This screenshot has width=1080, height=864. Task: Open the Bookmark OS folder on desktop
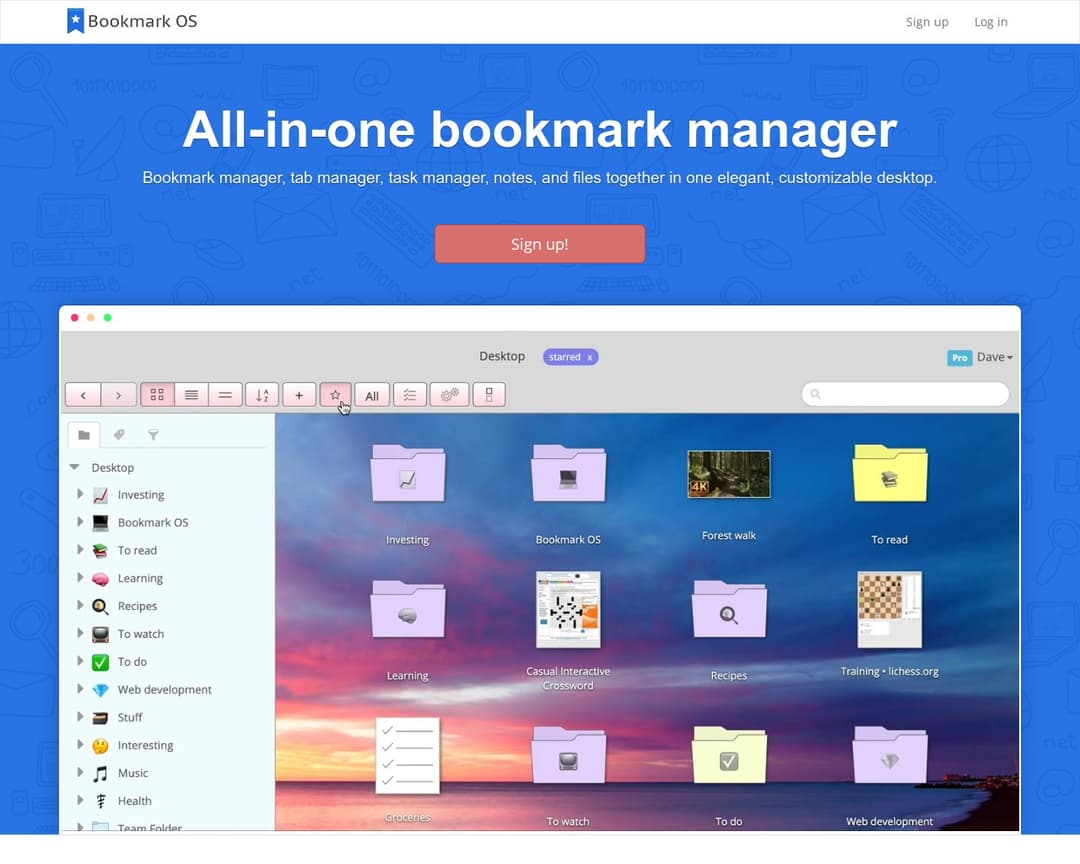[568, 473]
